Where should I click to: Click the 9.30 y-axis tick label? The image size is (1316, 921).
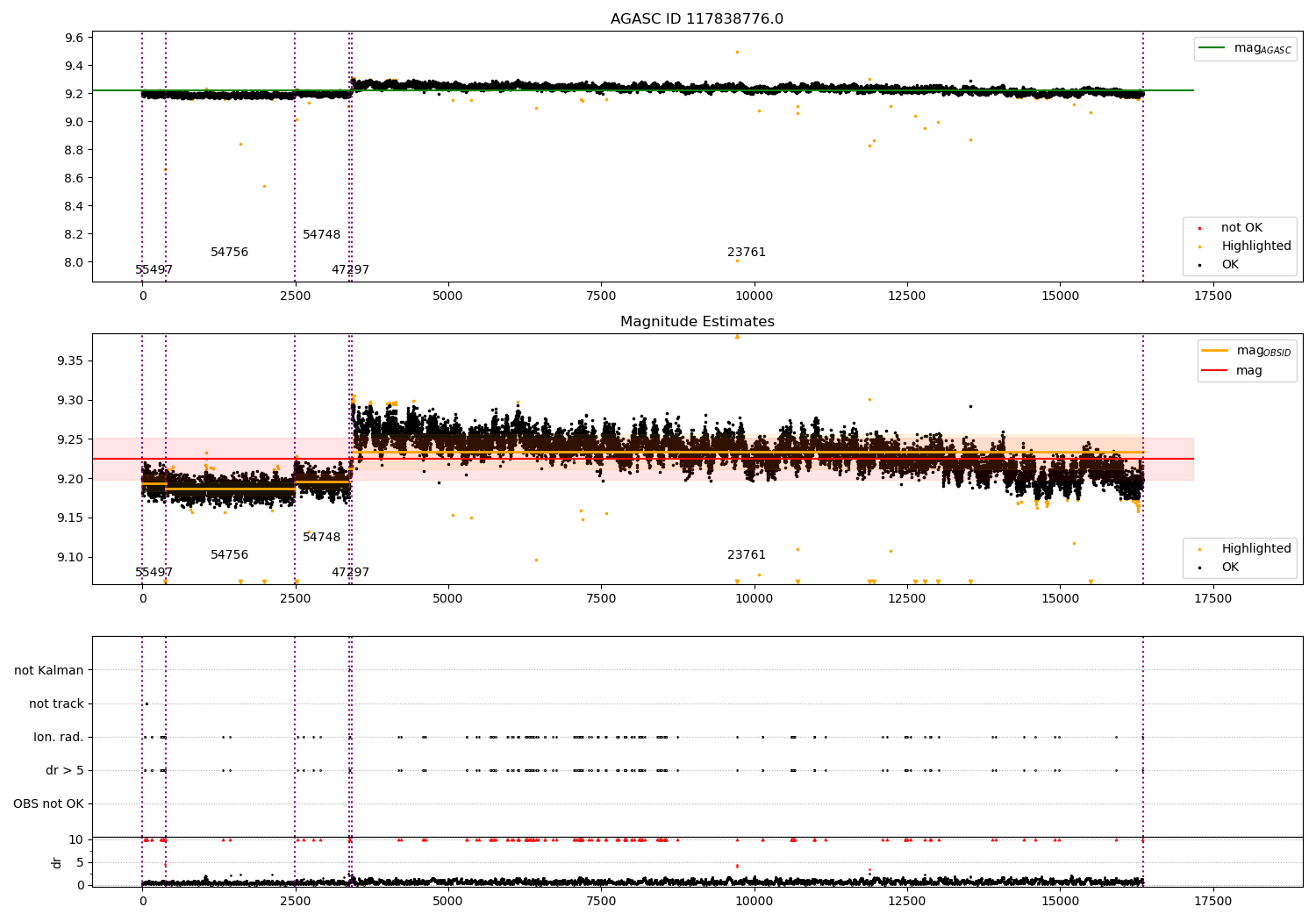(x=70, y=401)
